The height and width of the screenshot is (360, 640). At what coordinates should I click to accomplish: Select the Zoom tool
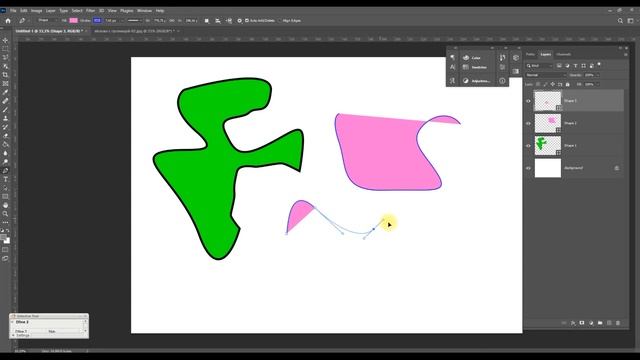[x=5, y=214]
